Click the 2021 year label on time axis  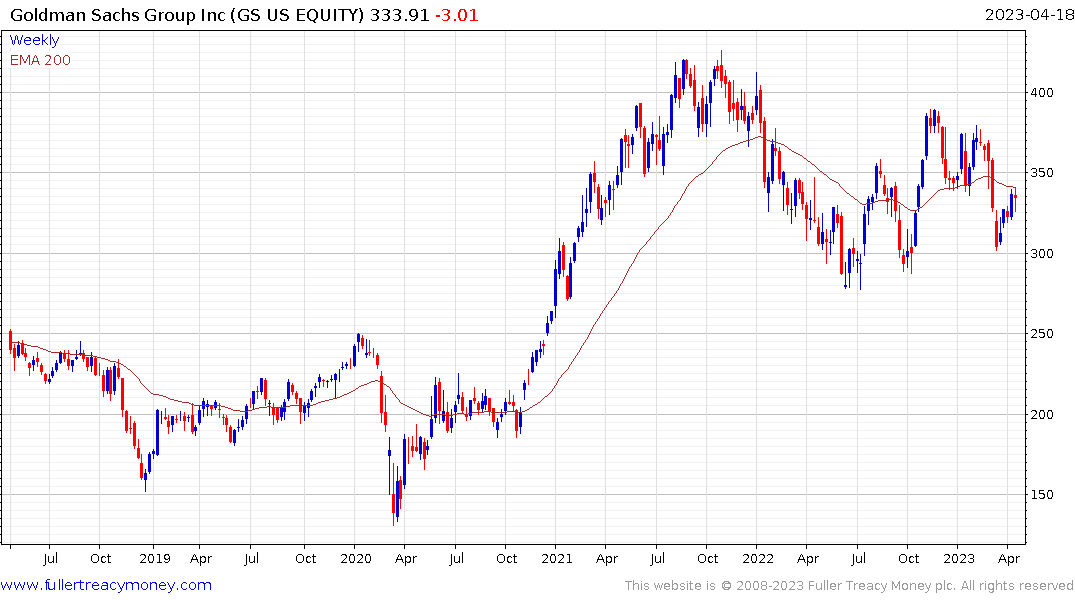[x=557, y=558]
